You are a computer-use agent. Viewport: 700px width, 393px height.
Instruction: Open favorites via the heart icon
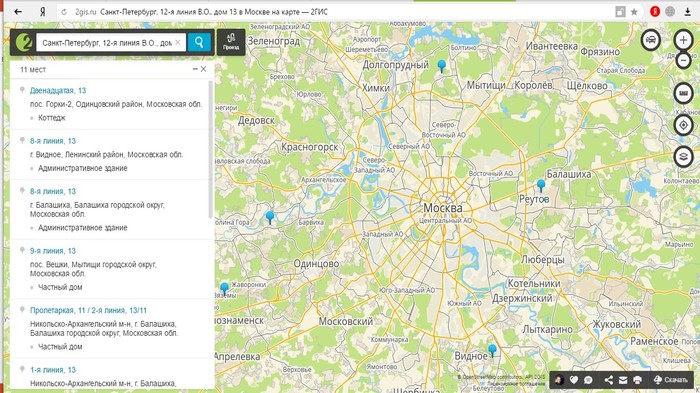(574, 380)
